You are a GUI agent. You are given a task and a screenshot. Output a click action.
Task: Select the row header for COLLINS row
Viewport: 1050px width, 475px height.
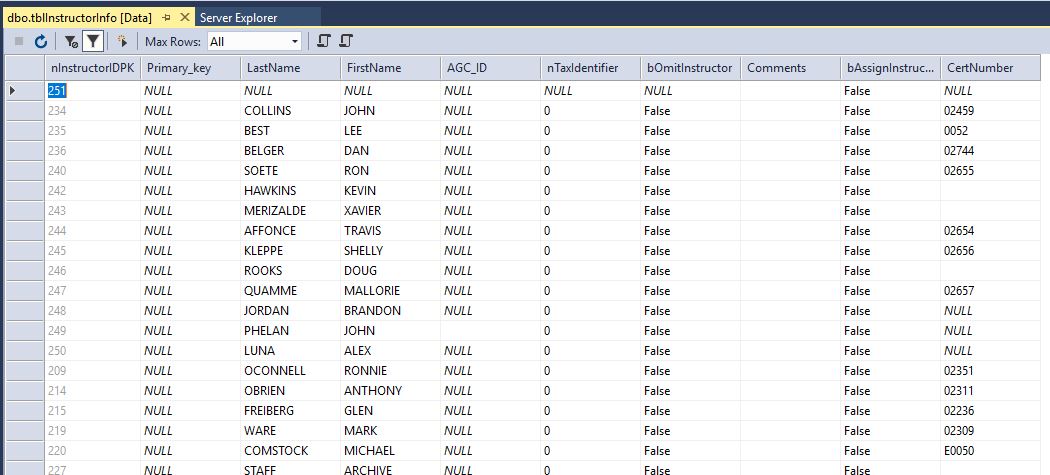24,111
